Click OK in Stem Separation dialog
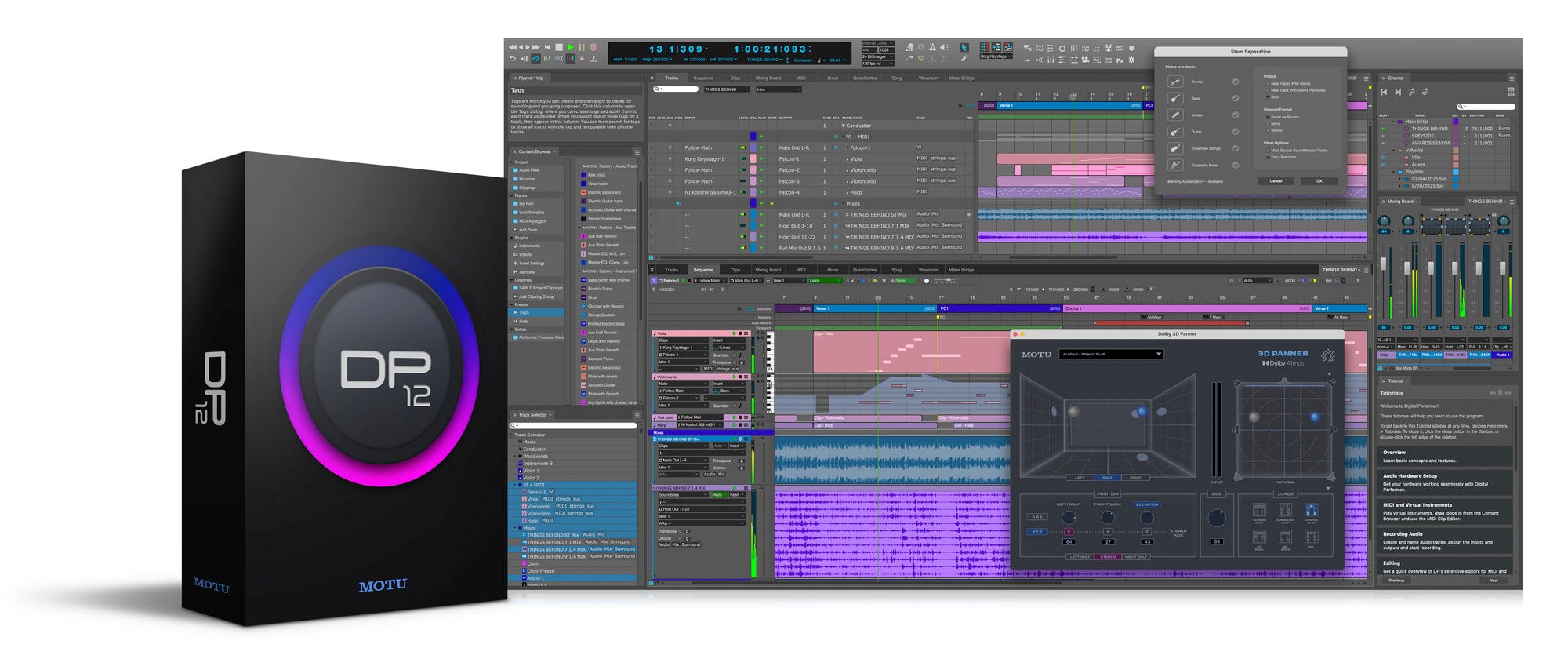 coord(1319,181)
